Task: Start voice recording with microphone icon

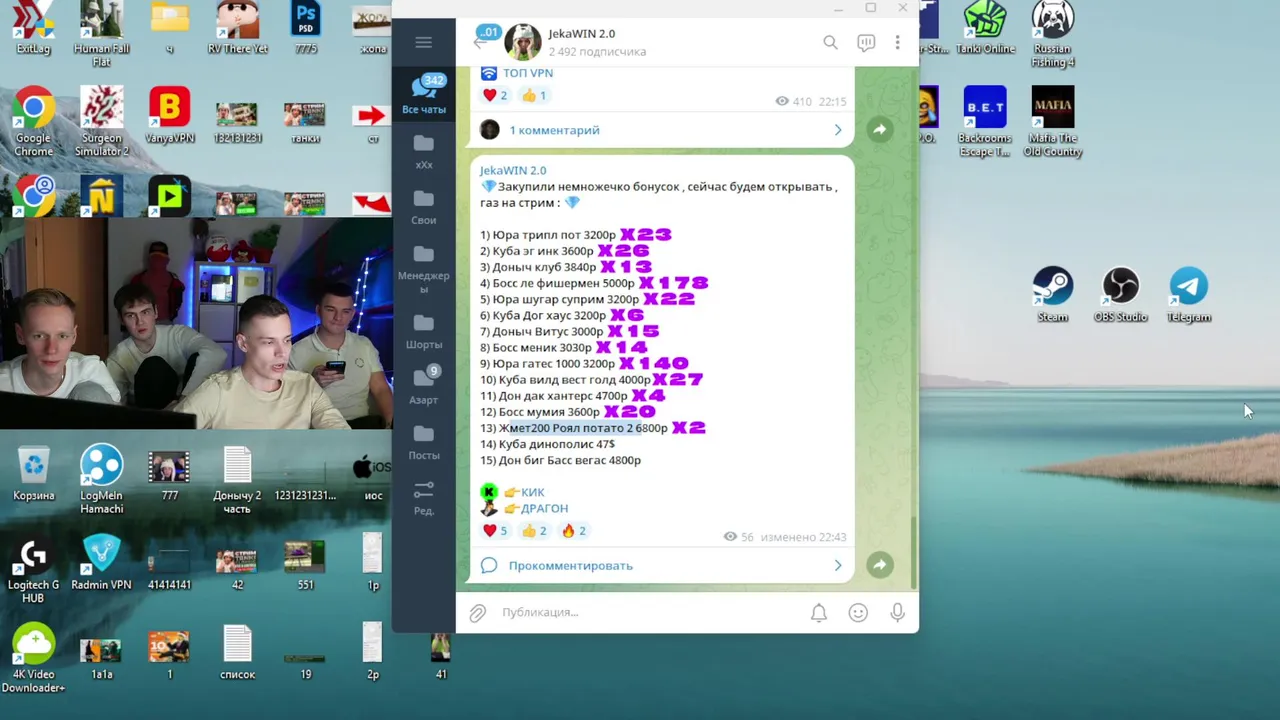Action: tap(897, 612)
